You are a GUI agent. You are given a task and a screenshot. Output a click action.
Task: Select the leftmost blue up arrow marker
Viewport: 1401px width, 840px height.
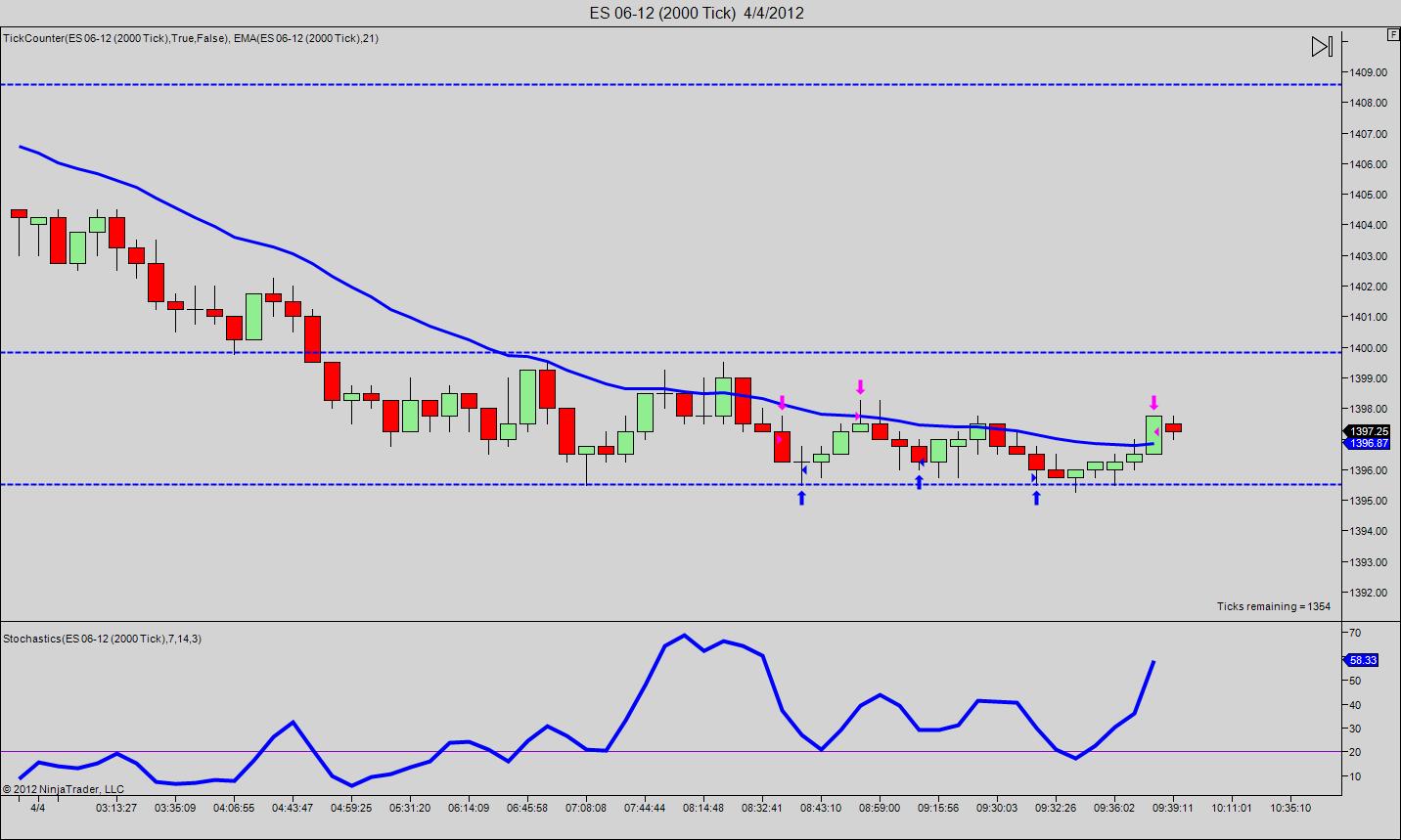801,498
